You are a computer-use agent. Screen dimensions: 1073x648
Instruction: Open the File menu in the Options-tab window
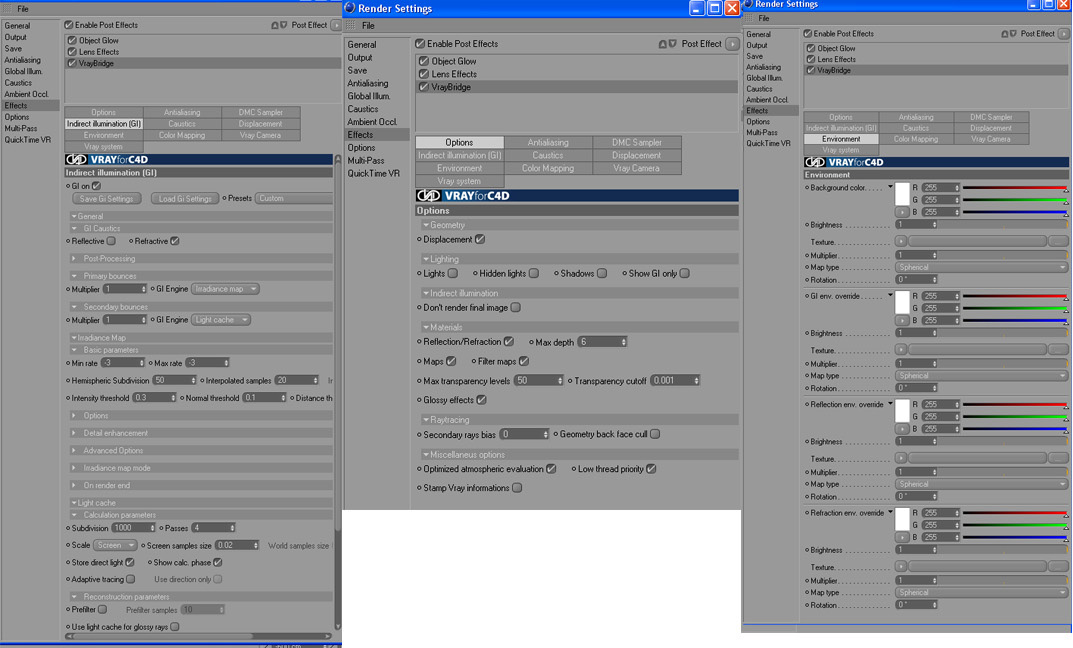click(368, 25)
